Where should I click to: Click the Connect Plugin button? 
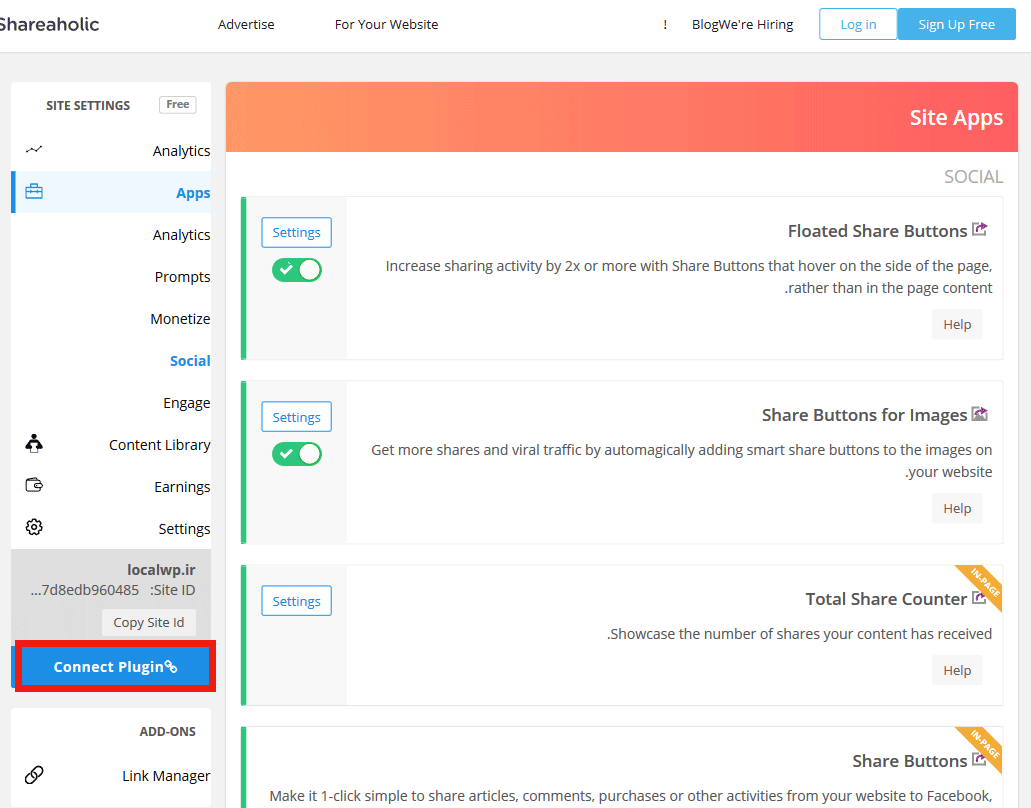tap(116, 667)
